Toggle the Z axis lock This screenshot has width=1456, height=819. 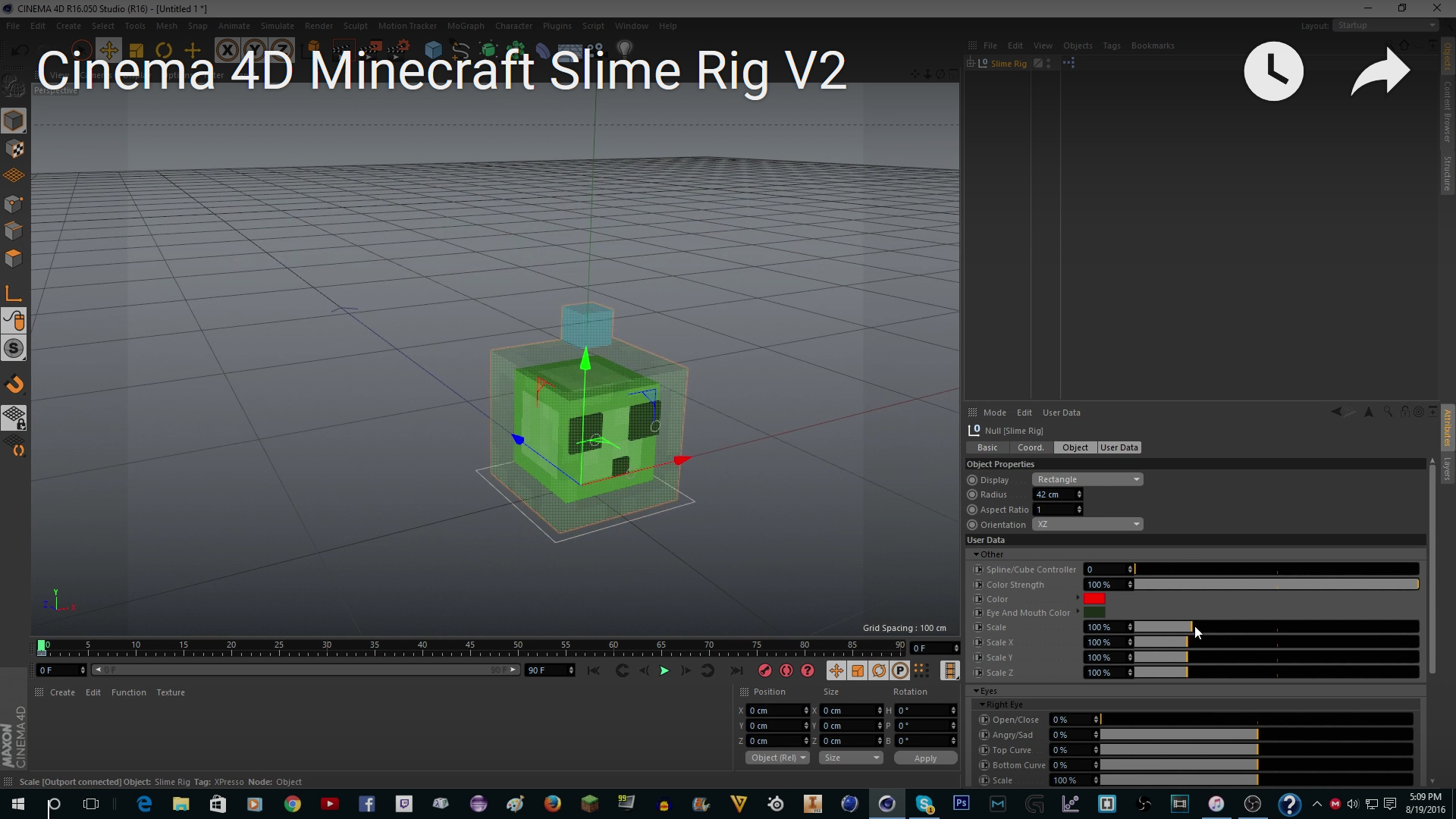(x=281, y=51)
